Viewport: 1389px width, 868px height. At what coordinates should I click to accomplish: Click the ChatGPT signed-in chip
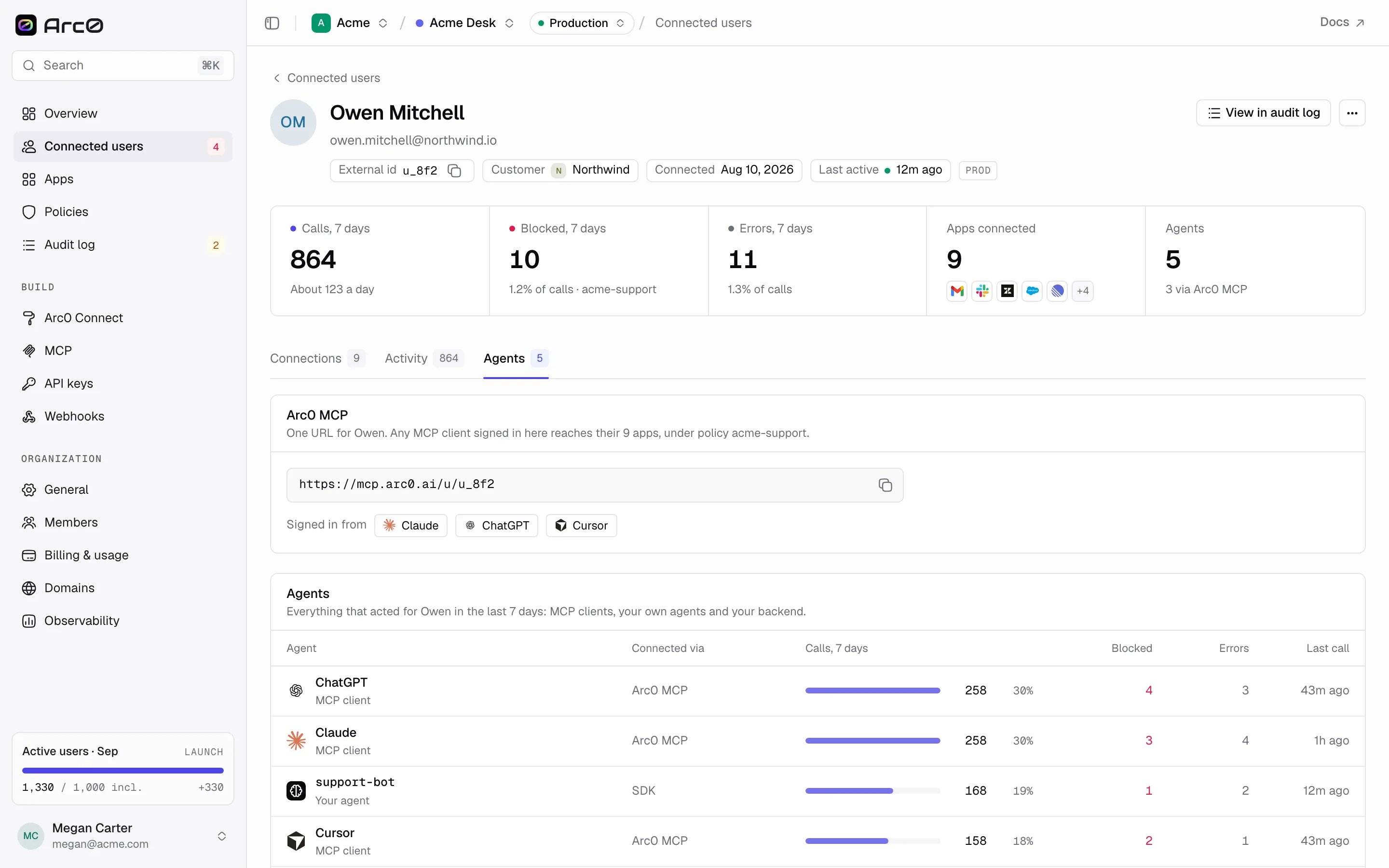pos(496,525)
